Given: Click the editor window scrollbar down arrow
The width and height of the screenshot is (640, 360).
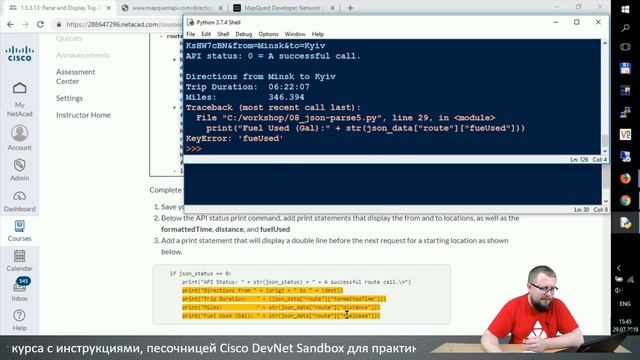Looking at the screenshot, I should (x=606, y=201).
